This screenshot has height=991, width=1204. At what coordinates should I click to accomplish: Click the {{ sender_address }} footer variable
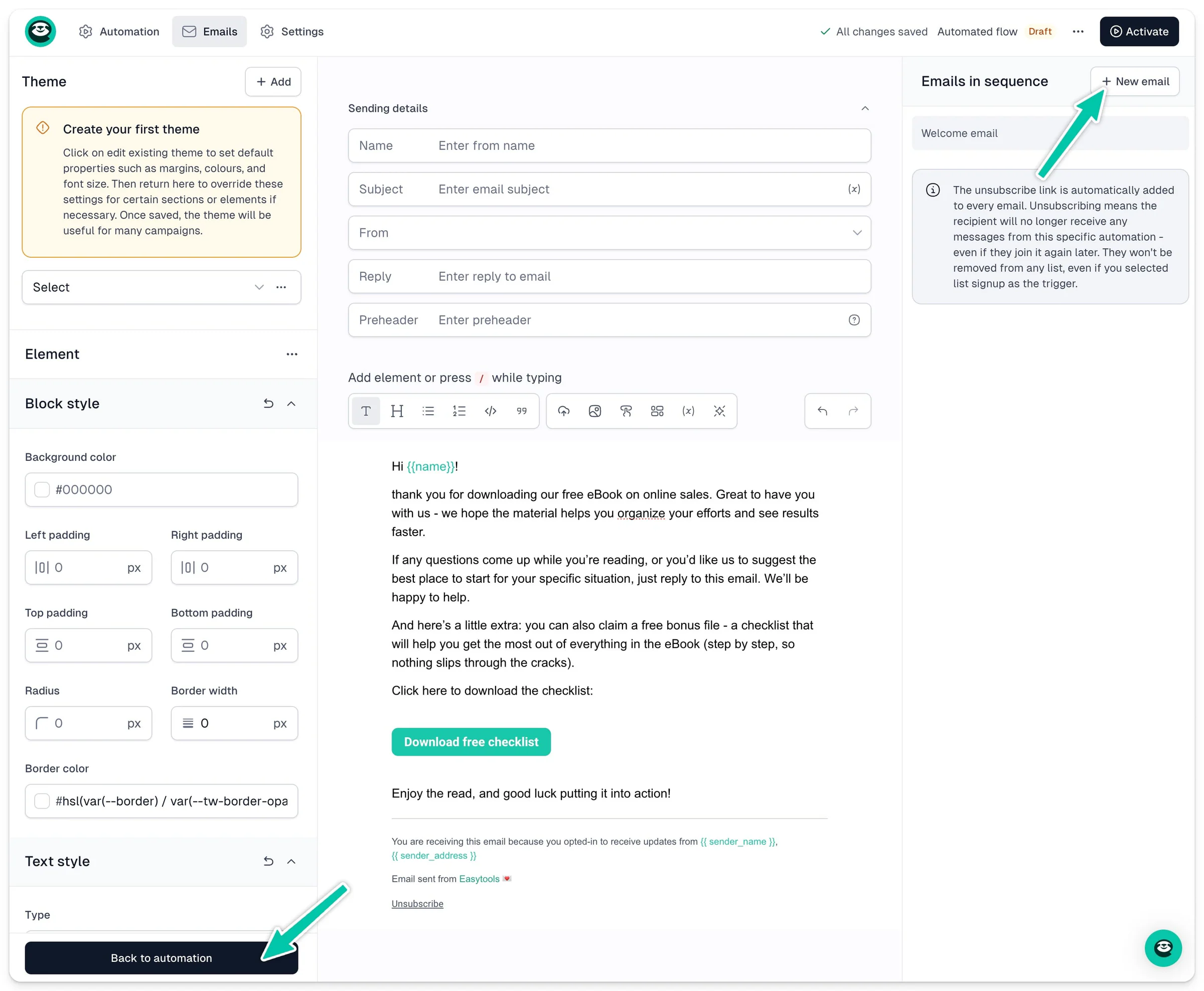coord(434,856)
